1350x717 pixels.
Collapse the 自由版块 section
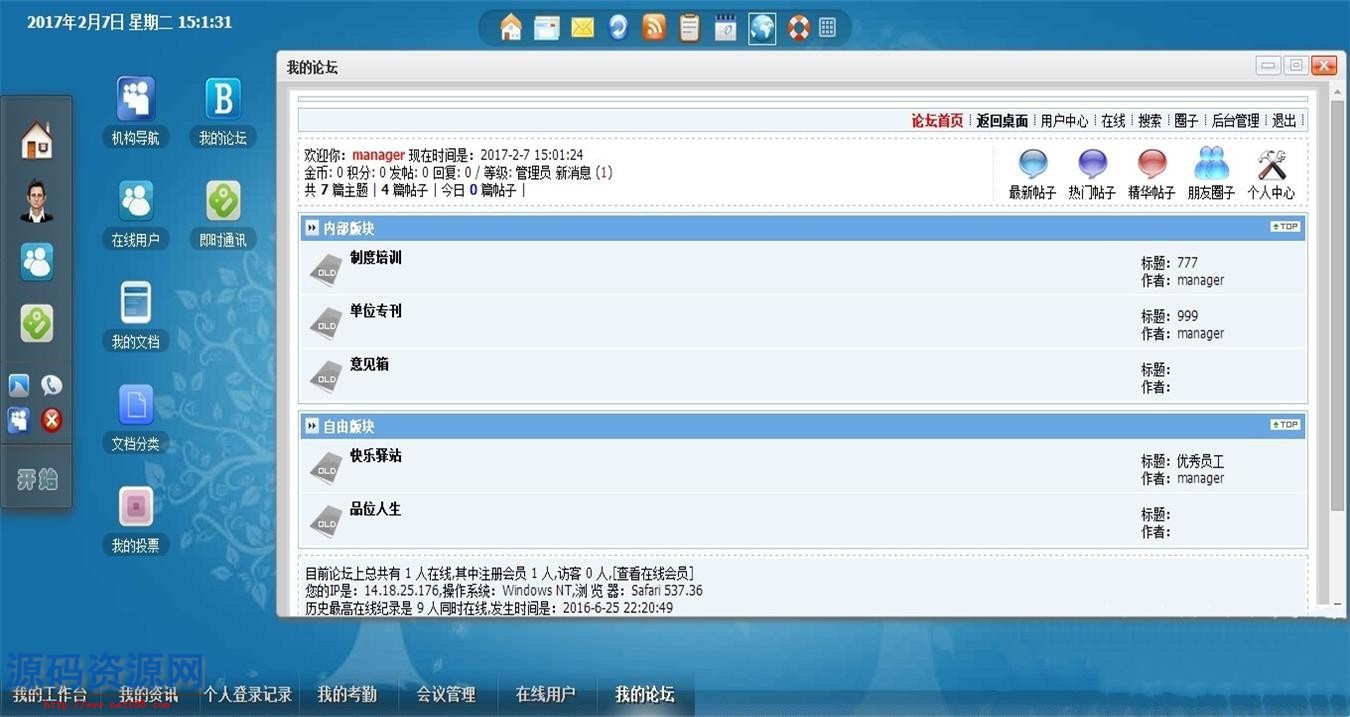[312, 426]
